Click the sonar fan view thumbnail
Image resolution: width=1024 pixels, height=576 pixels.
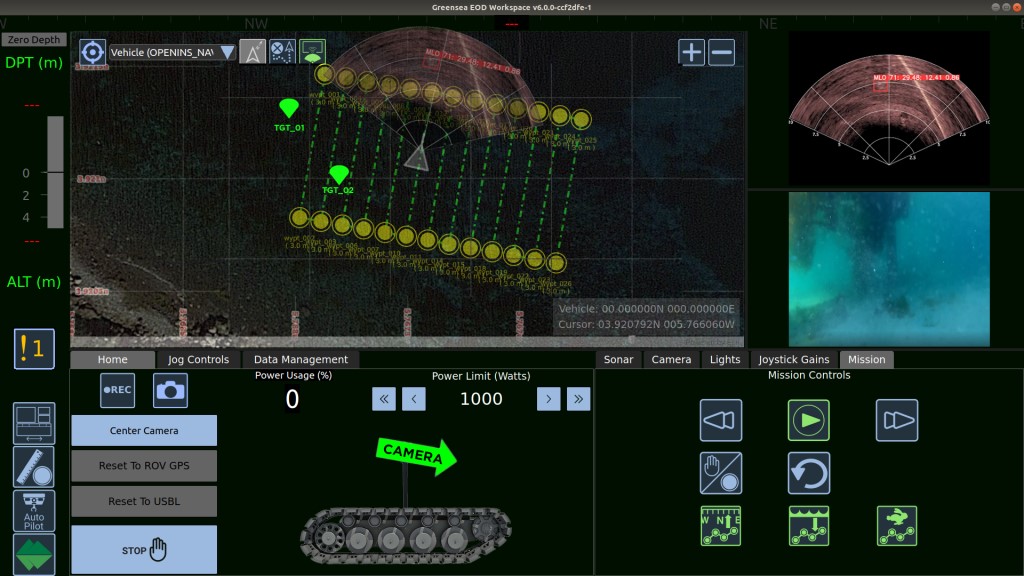(889, 109)
